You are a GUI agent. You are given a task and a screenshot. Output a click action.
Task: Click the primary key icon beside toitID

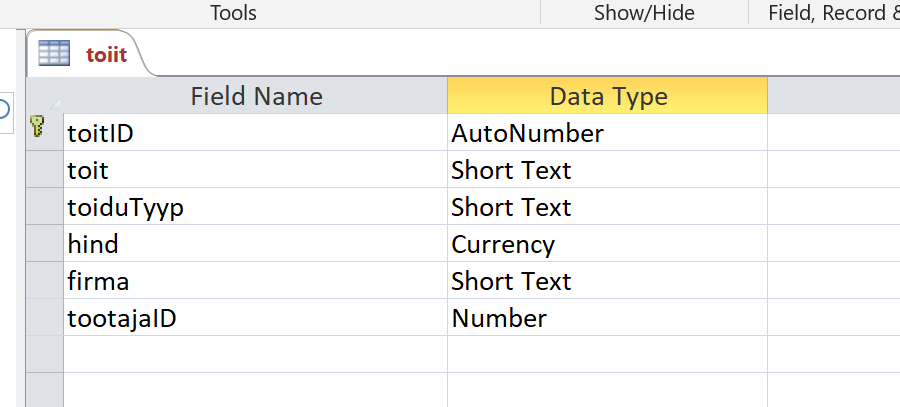click(38, 126)
